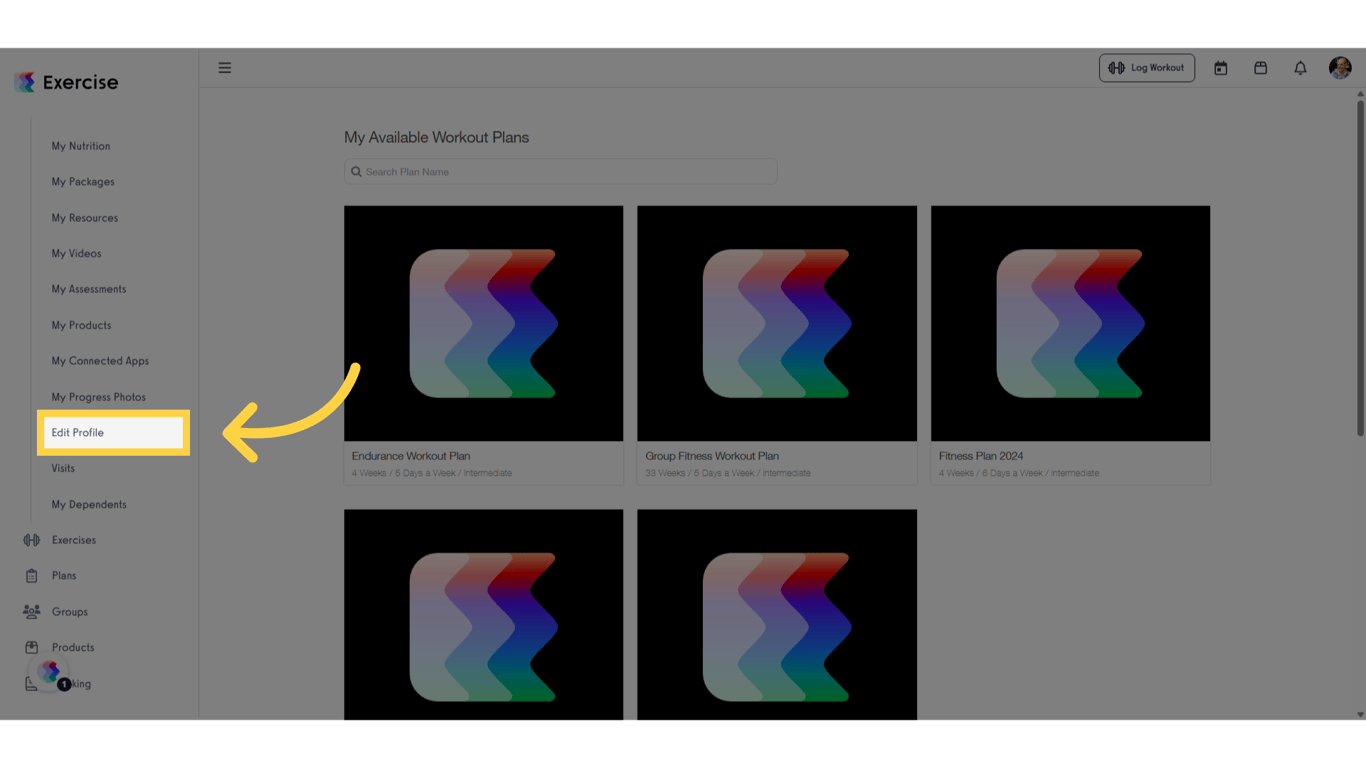Click the Fitness Plan 2024 title
This screenshot has width=1366, height=768.
[981, 456]
